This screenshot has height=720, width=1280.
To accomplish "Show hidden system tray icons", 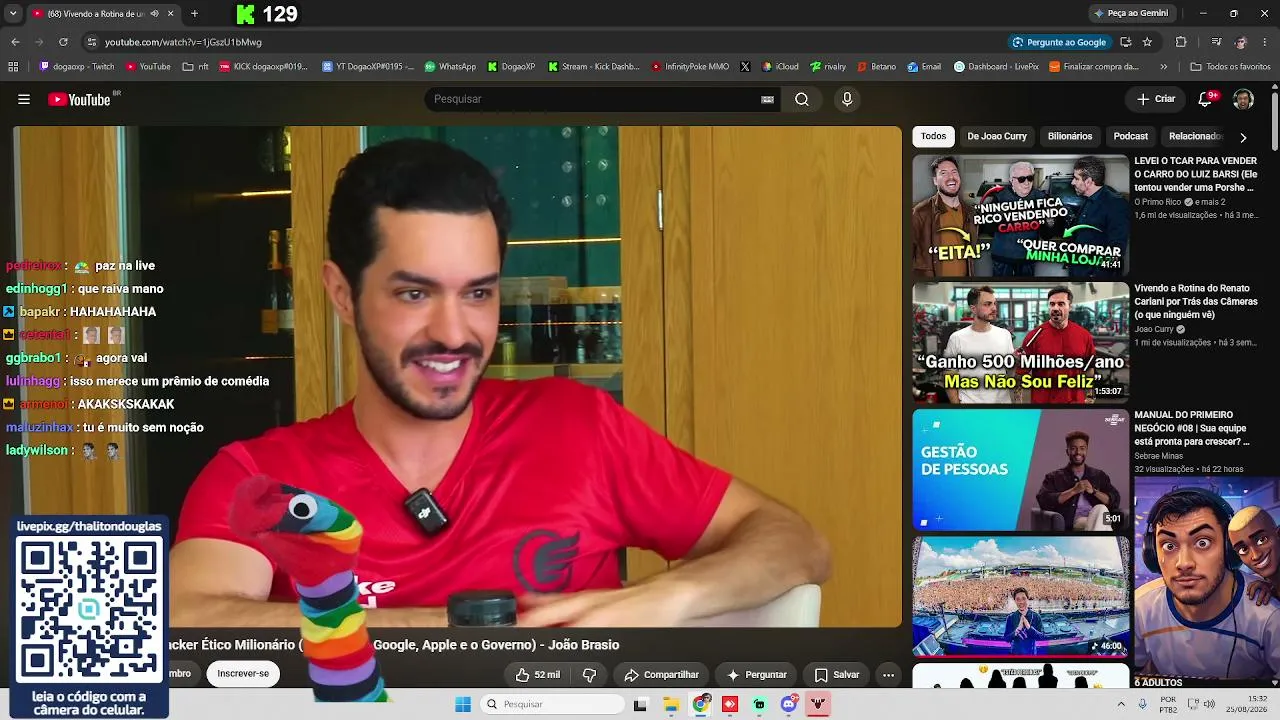I will pyautogui.click(x=1121, y=704).
